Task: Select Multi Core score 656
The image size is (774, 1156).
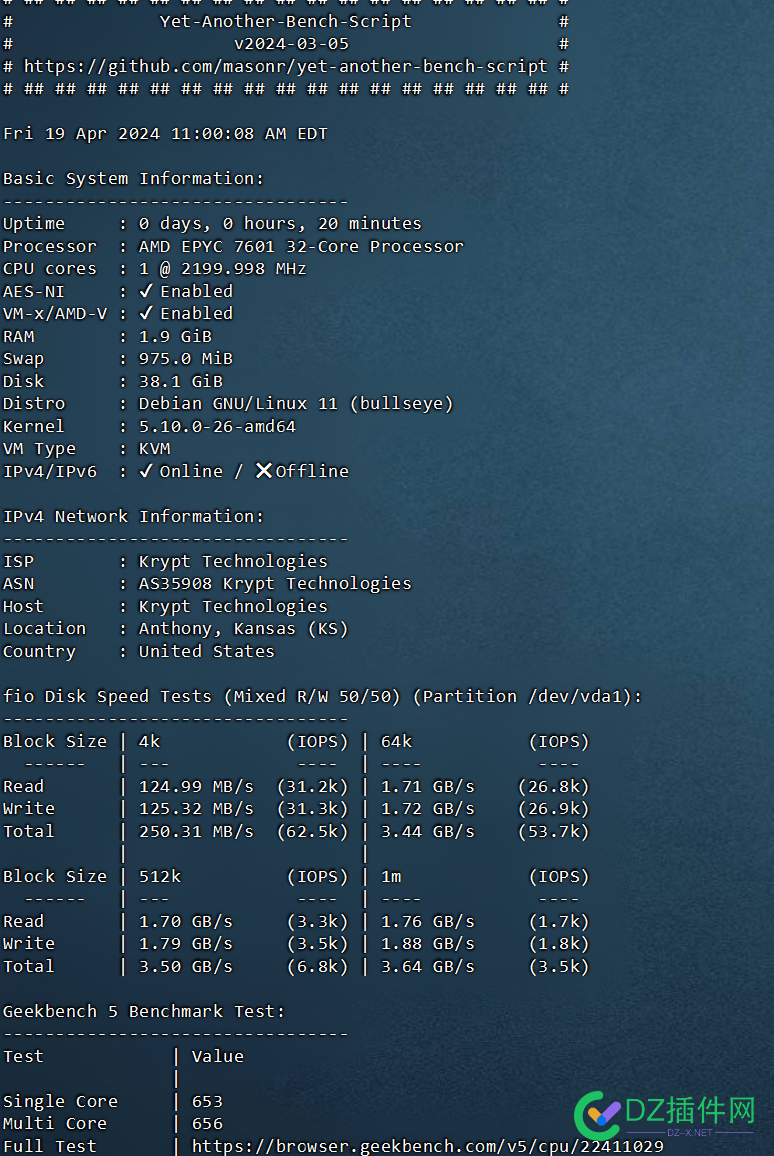Action: 207,1124
